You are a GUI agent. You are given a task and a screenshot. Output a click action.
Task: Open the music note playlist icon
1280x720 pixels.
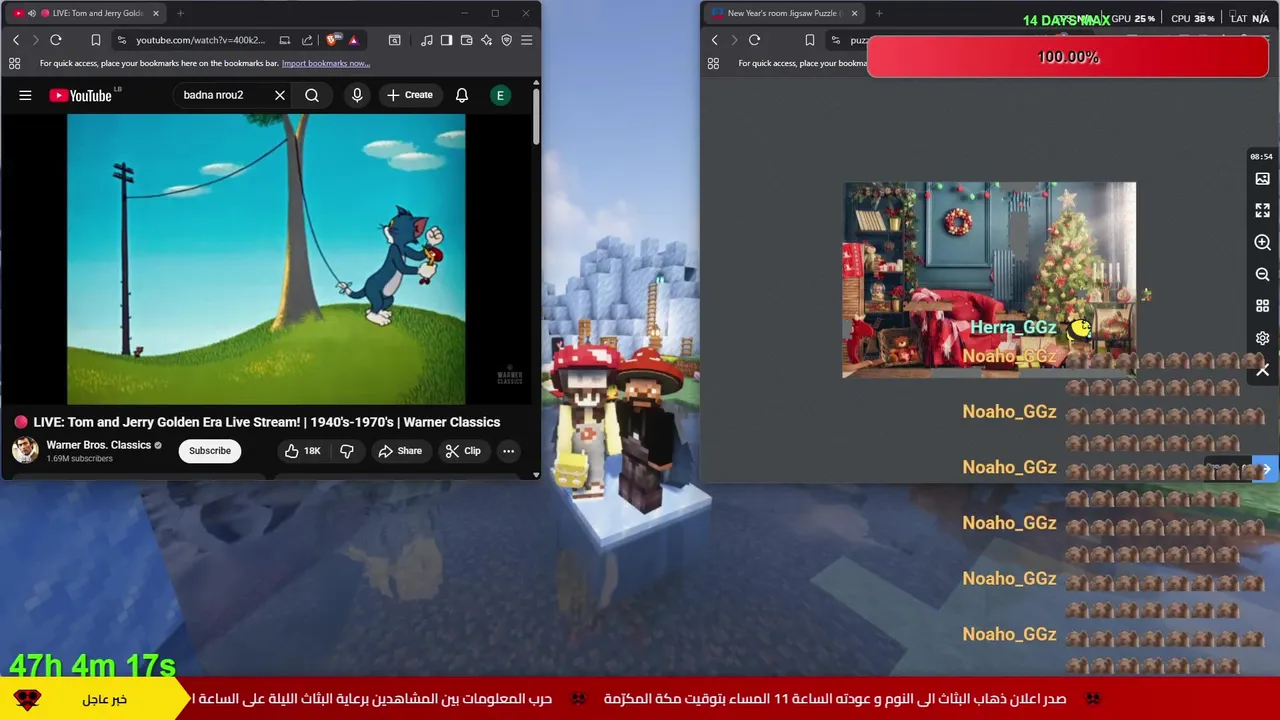(x=427, y=40)
